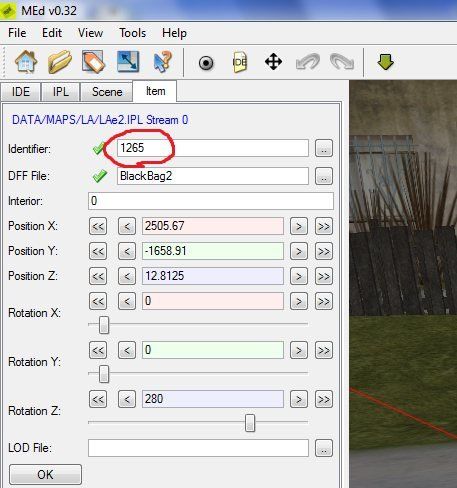The image size is (457, 488).
Task: Switch to the Scene tab
Action: 107,92
